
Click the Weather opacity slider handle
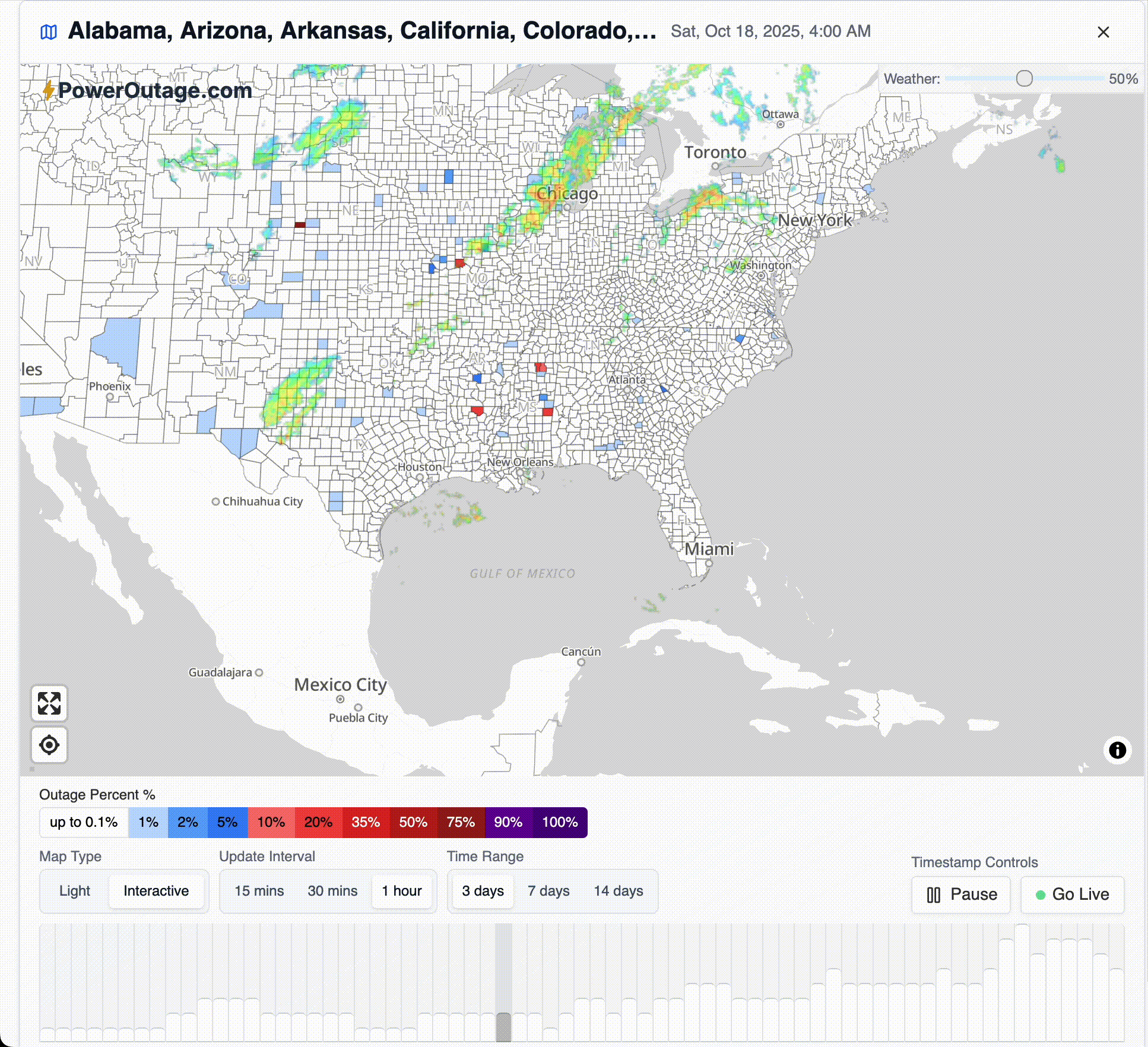(1024, 78)
